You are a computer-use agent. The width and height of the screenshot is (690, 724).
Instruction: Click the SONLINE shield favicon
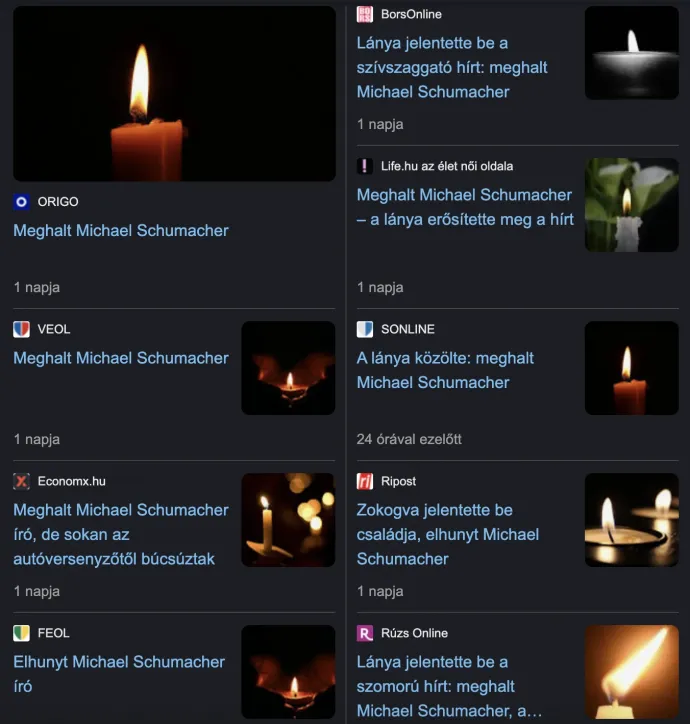pyautogui.click(x=365, y=329)
